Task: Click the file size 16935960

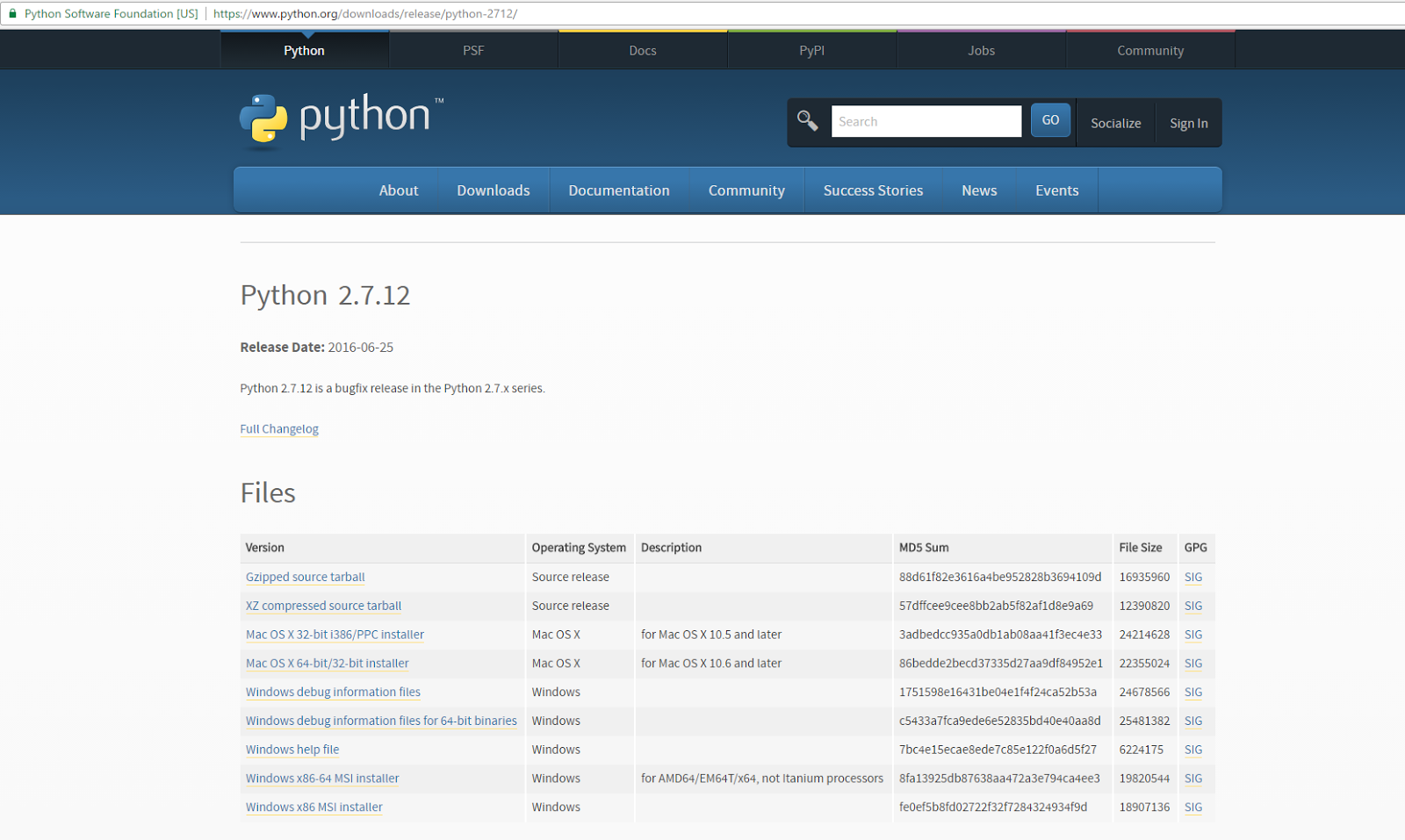Action: tap(1144, 577)
